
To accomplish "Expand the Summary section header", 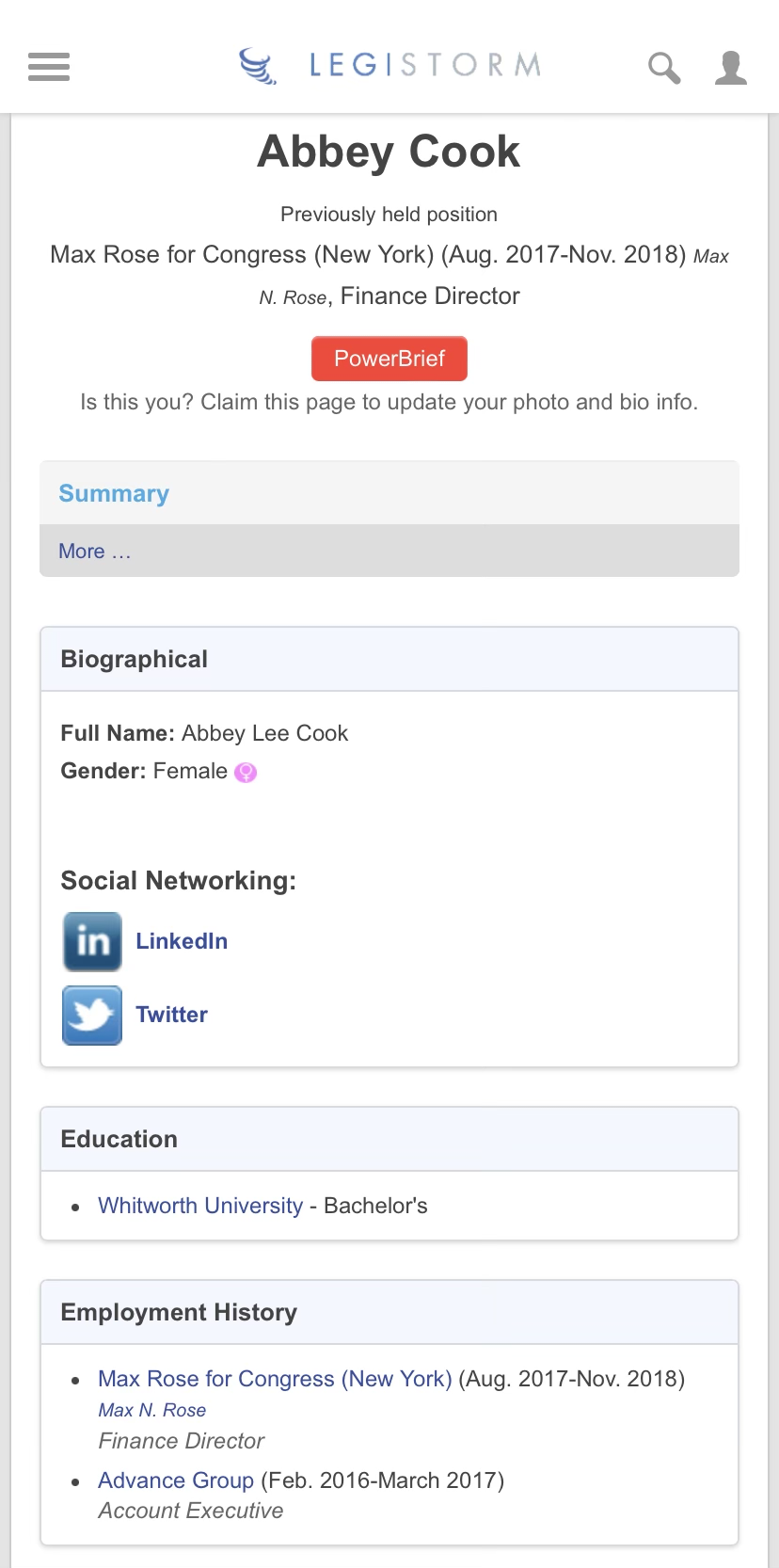I will tap(114, 494).
